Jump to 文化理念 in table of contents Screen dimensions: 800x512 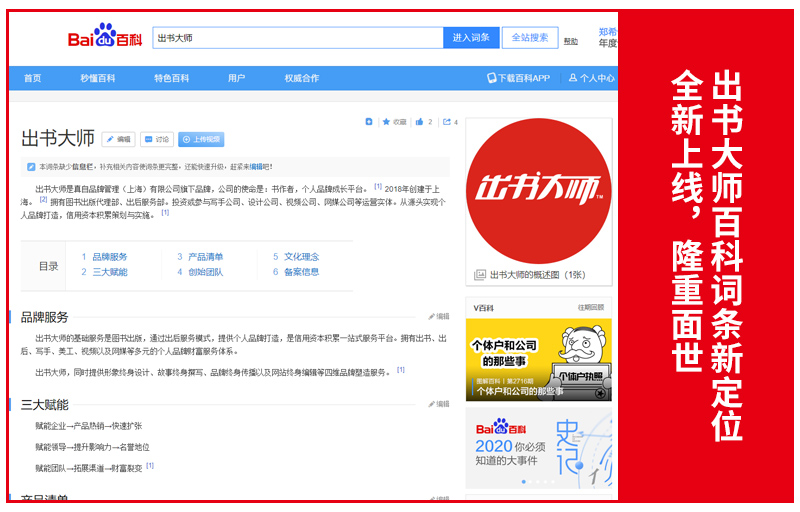pyautogui.click(x=301, y=257)
